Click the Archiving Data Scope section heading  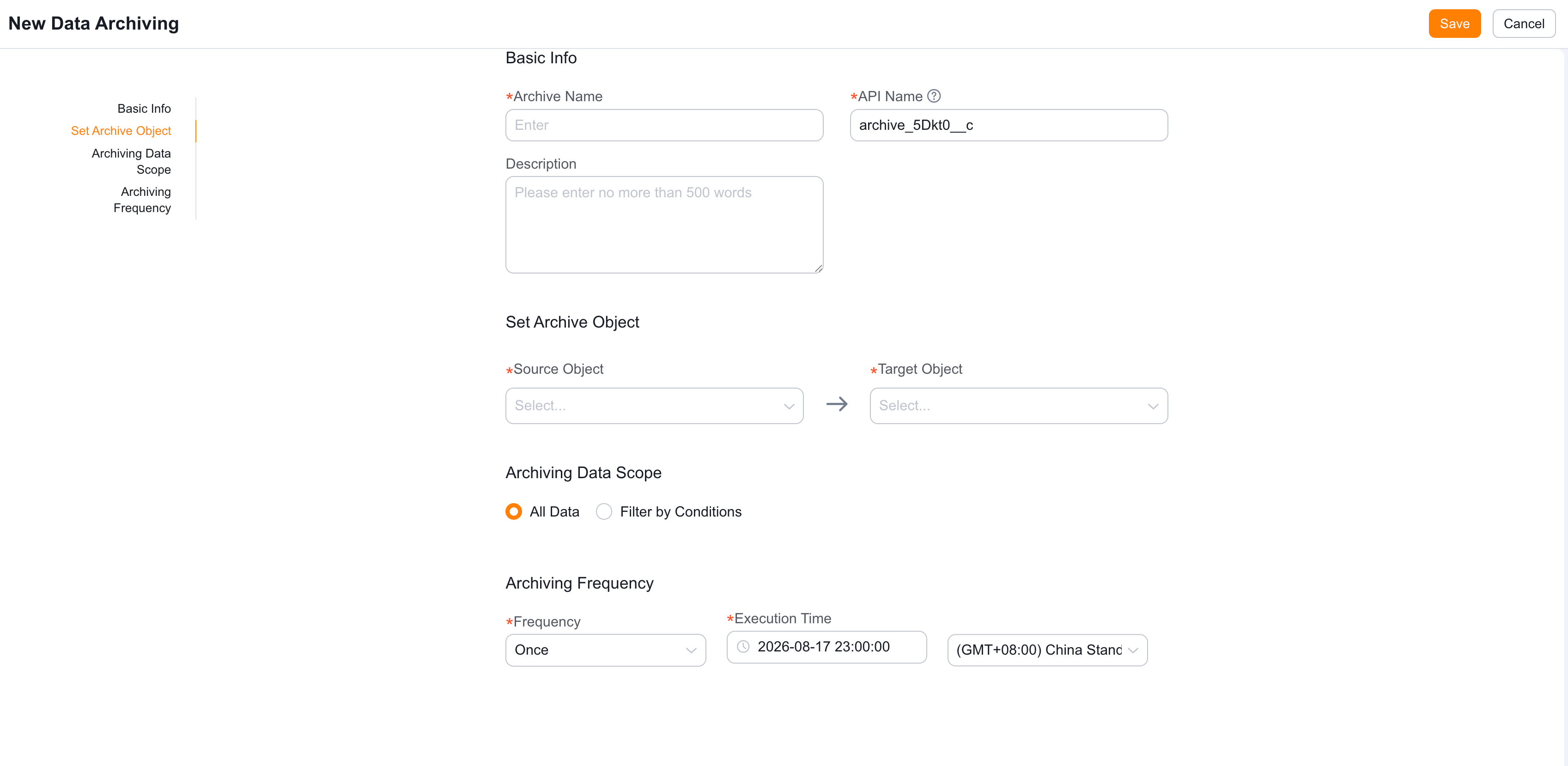click(x=583, y=473)
